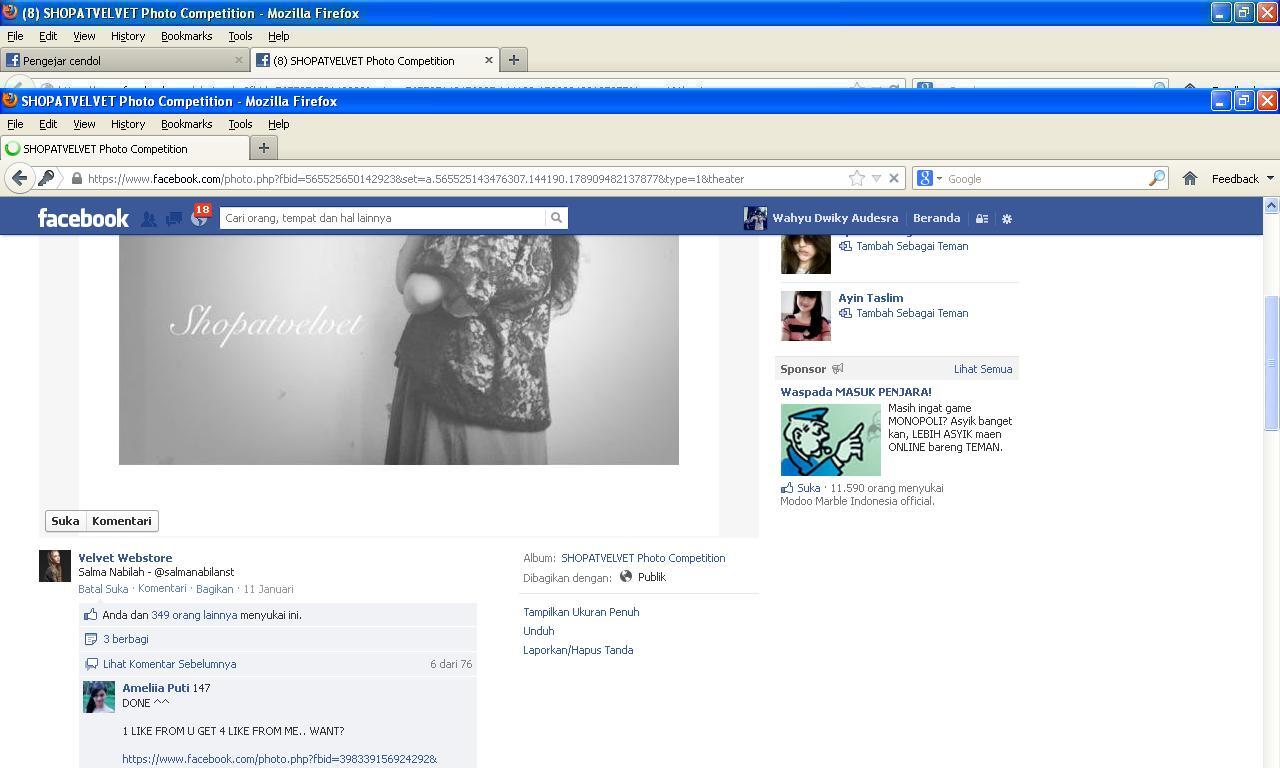Open the File menu in the front window
Image resolution: width=1280 pixels, height=768 pixels.
[x=15, y=124]
